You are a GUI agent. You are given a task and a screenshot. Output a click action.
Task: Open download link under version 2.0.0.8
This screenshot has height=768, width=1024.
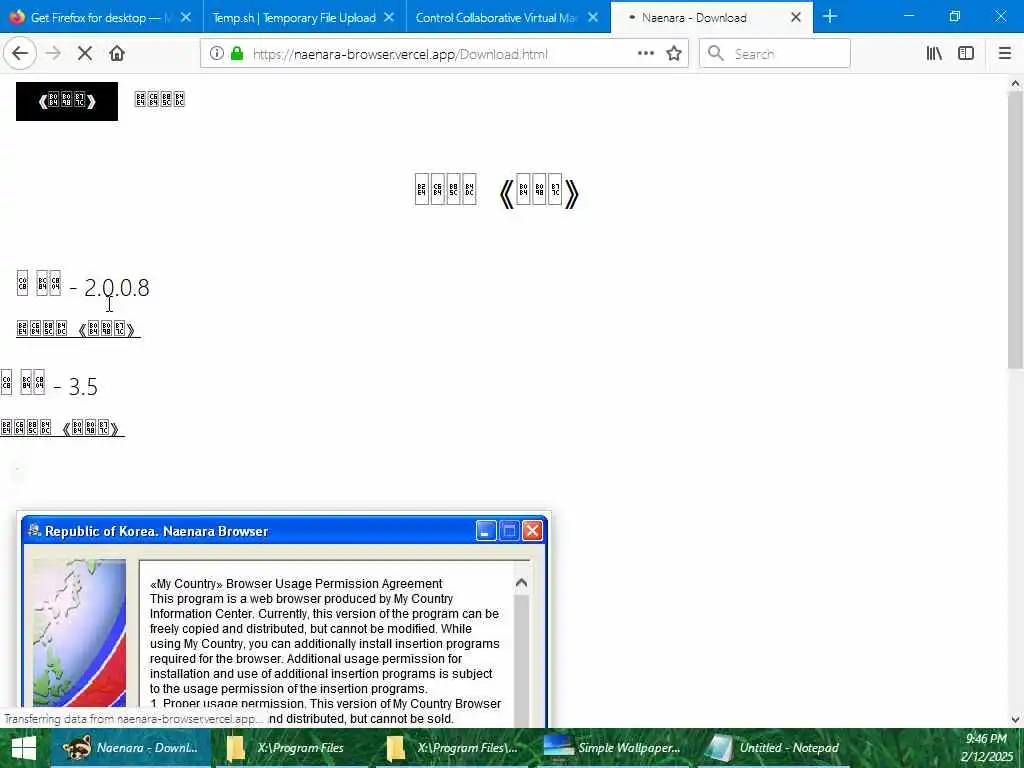(78, 329)
